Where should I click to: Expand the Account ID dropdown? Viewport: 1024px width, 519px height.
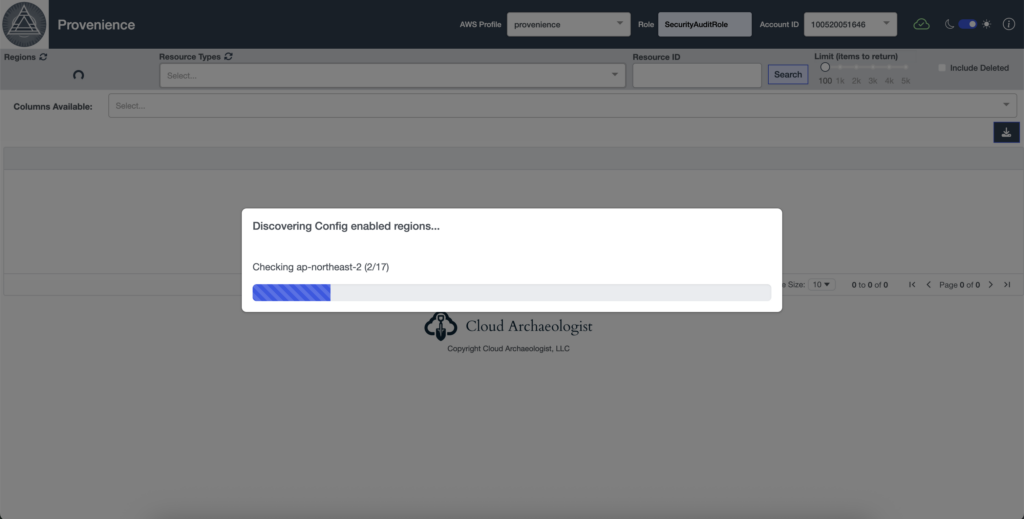[849, 24]
